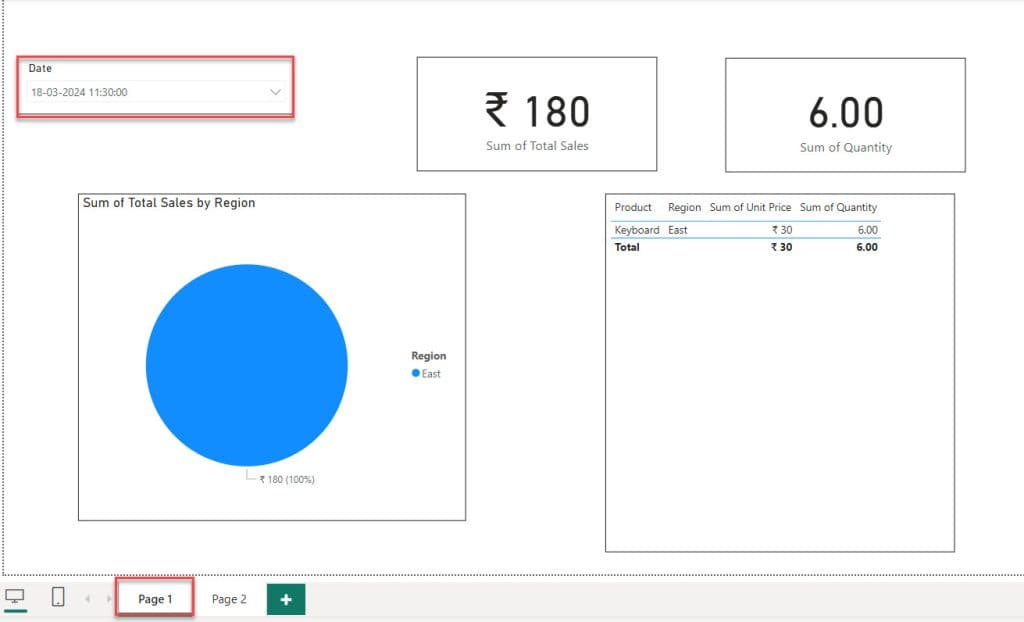Switch to desktop layout view icon

pos(14,597)
